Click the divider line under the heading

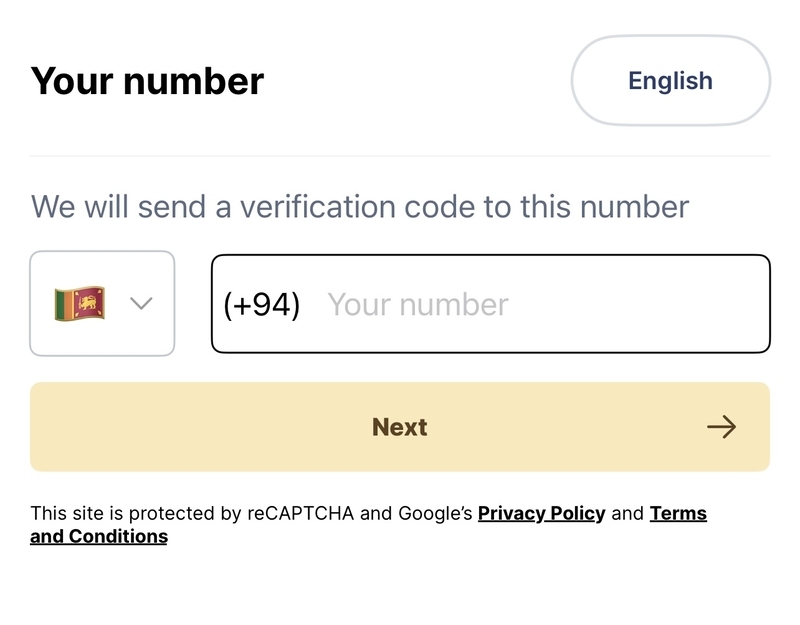tap(399, 156)
